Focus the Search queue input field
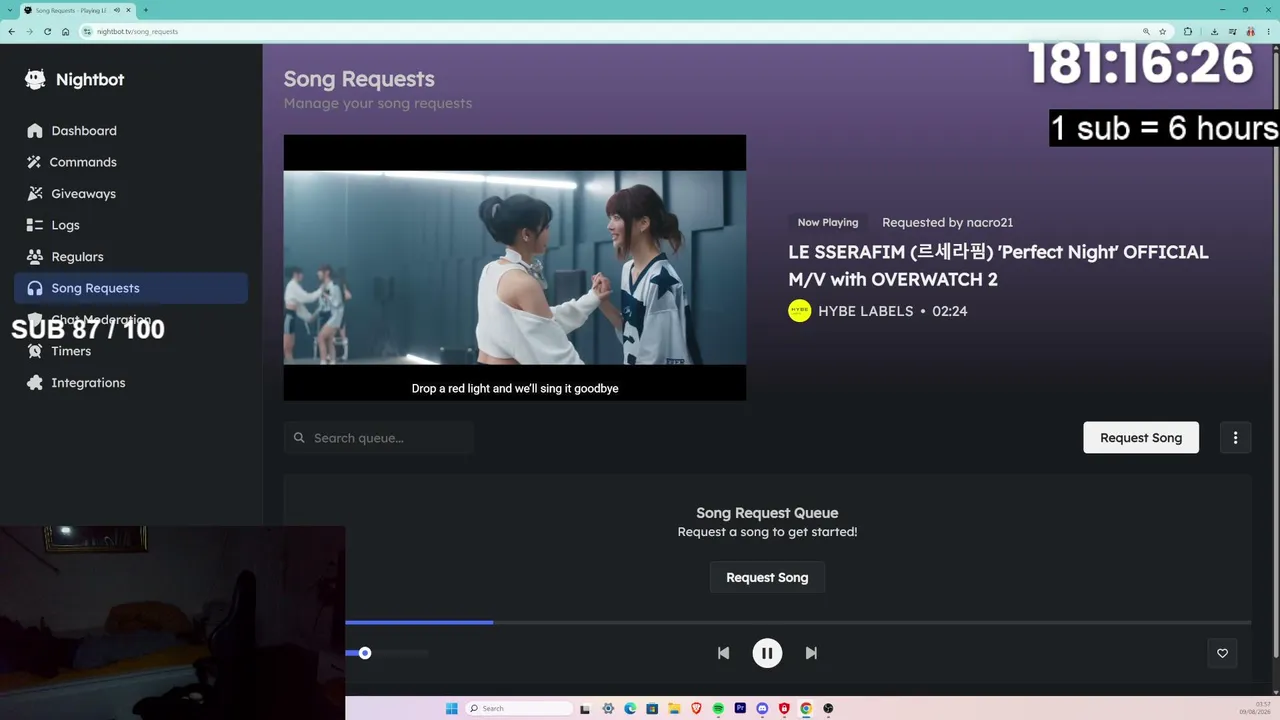The width and height of the screenshot is (1280, 720). [379, 438]
